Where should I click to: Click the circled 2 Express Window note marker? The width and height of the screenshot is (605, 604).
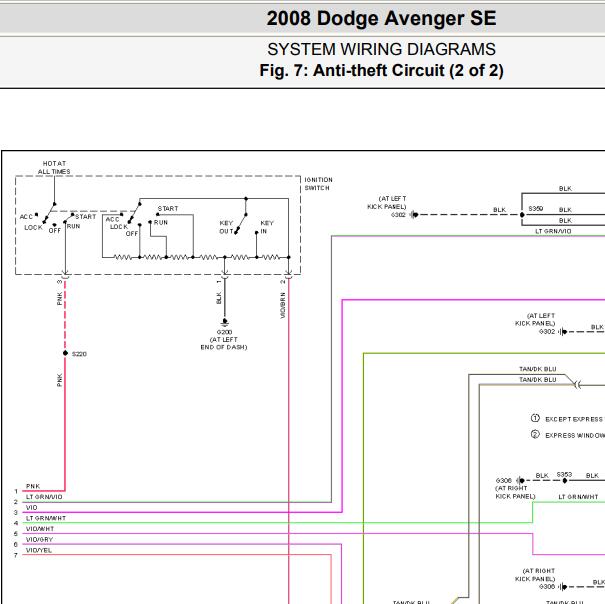point(535,434)
